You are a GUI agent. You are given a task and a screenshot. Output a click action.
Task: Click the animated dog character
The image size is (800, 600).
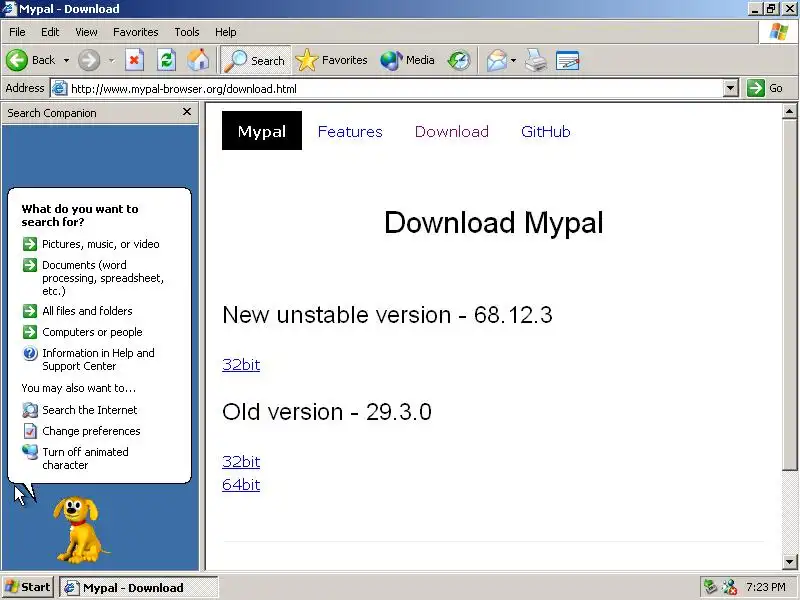pyautogui.click(x=79, y=530)
